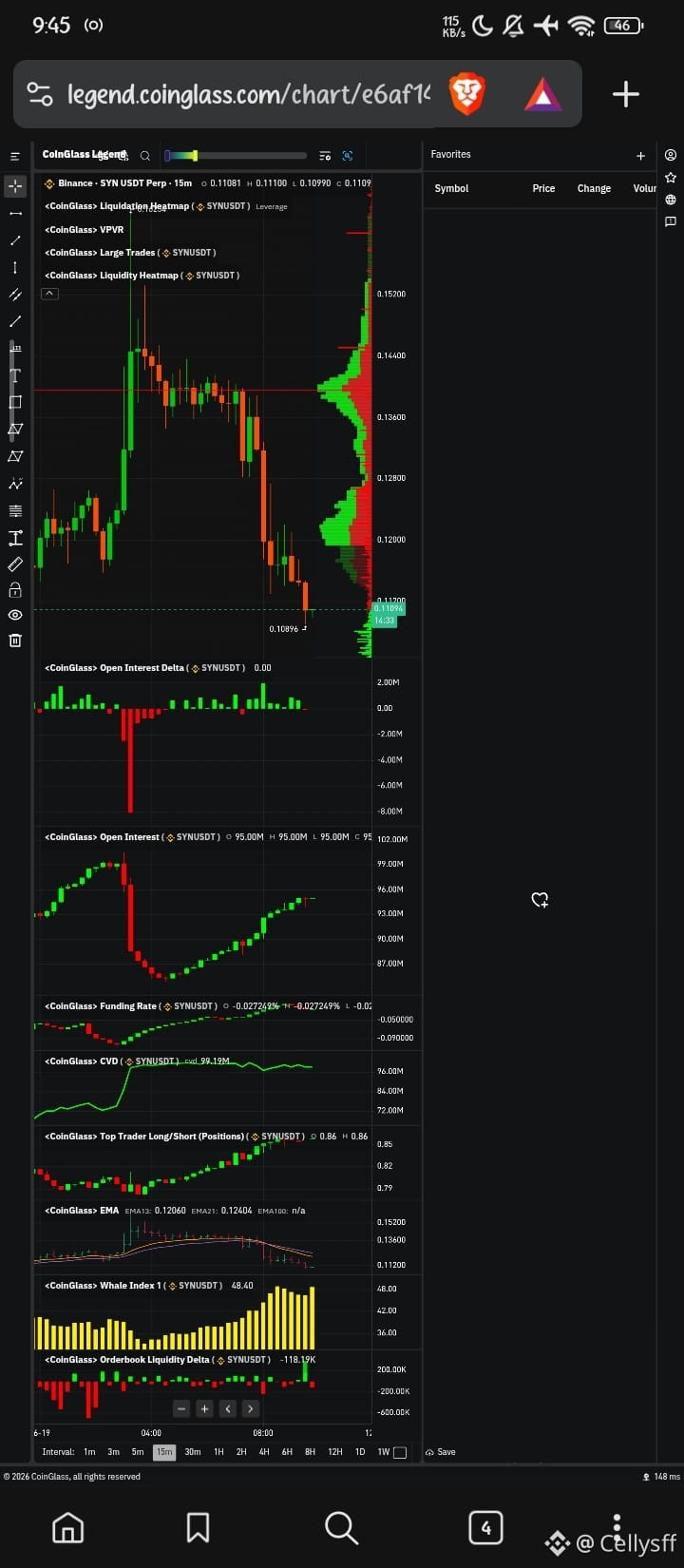Viewport: 684px width, 1568px height.
Task: Click the fullscreen capture icon in toolbar
Action: coord(348,156)
